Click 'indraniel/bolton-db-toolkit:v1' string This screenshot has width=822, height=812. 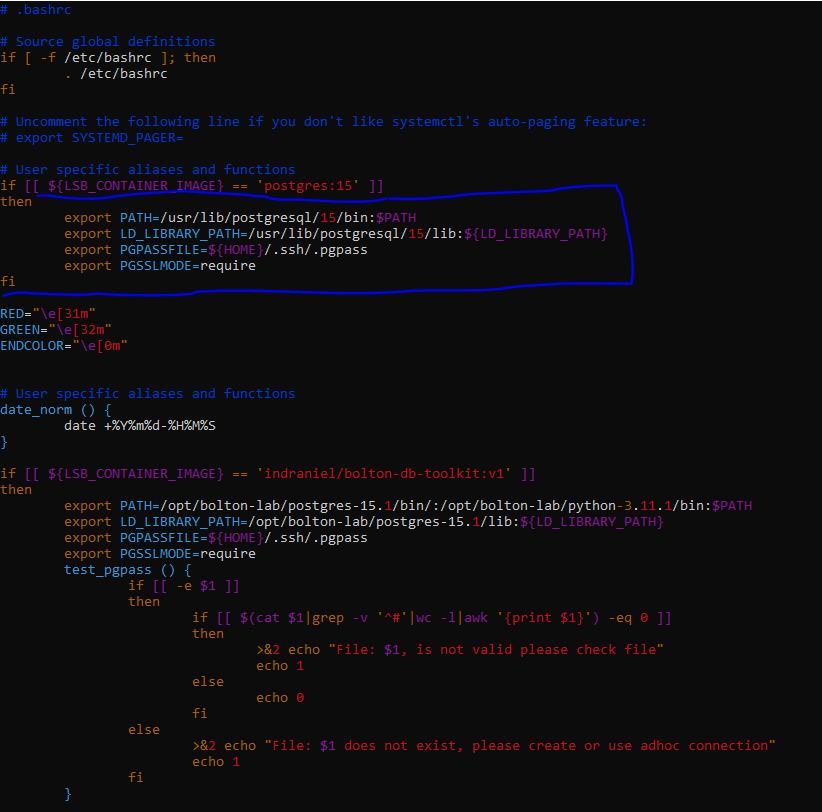coord(384,474)
